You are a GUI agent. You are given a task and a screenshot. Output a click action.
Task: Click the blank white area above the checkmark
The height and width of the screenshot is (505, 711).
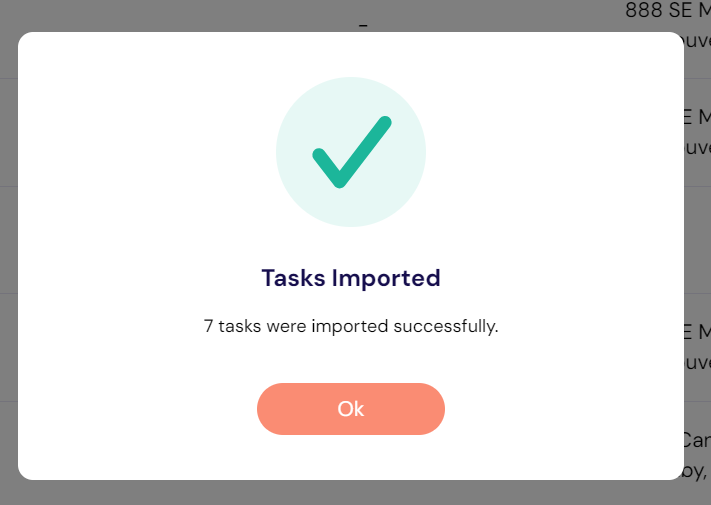point(351,53)
